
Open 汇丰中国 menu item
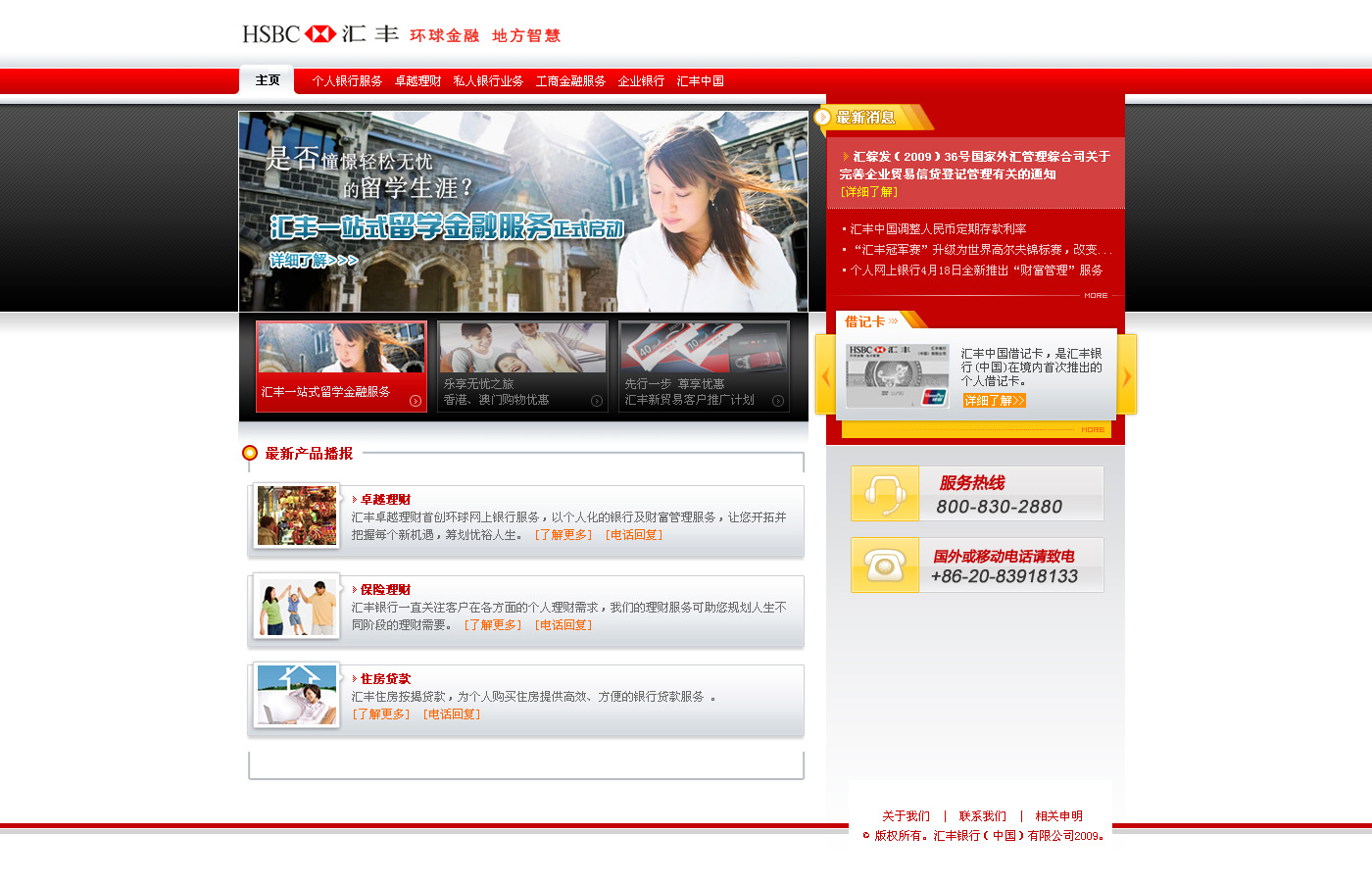[x=700, y=81]
